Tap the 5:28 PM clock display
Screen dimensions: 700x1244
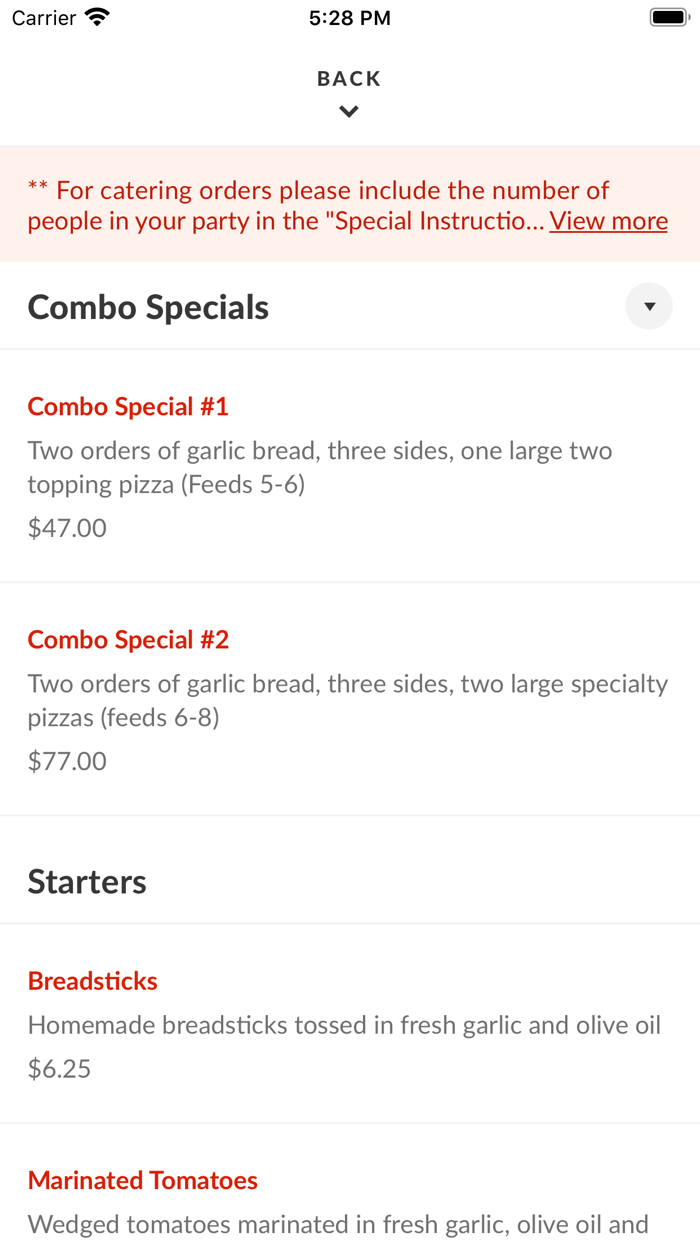tap(350, 17)
